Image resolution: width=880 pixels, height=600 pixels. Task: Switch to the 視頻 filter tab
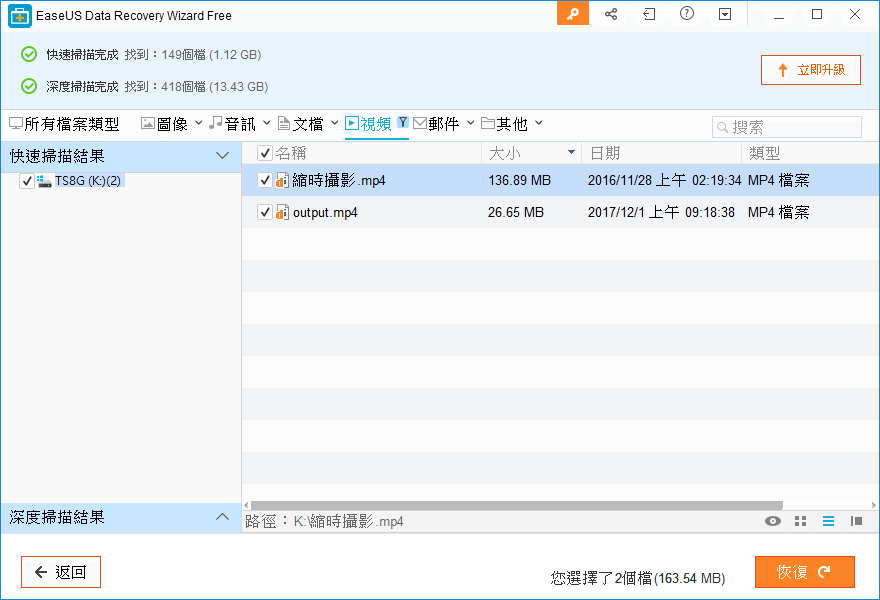click(x=380, y=122)
